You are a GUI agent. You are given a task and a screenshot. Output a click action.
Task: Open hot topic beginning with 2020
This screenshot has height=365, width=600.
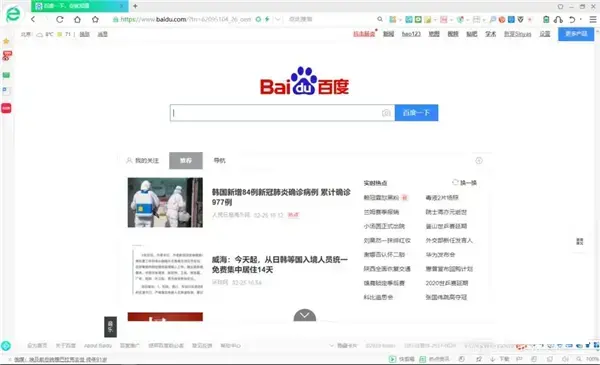click(x=447, y=283)
